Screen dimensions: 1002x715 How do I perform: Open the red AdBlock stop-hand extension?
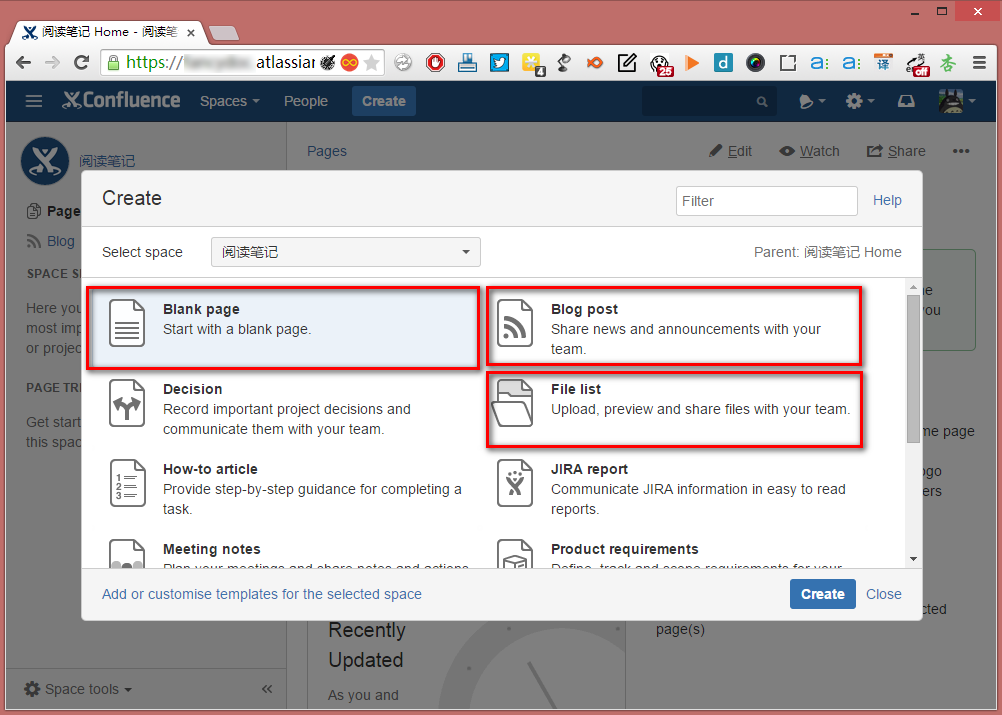[436, 63]
